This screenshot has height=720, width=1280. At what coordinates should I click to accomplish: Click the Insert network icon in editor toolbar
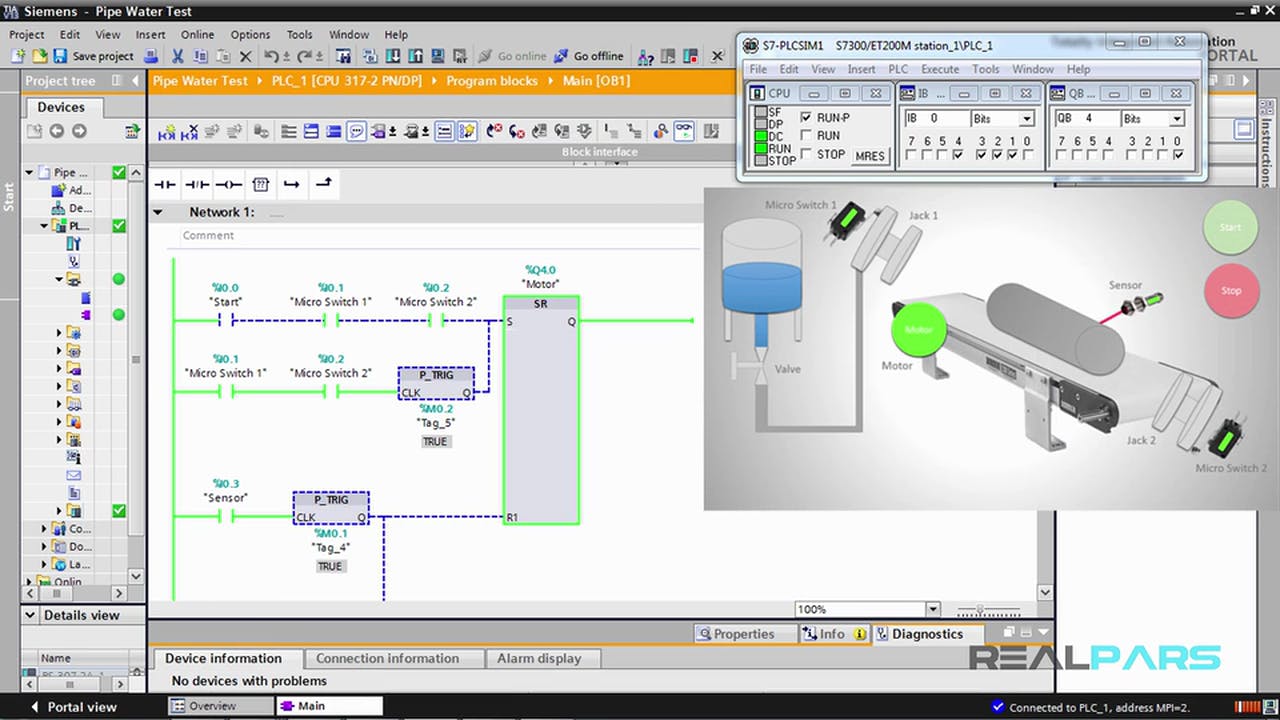coord(167,131)
